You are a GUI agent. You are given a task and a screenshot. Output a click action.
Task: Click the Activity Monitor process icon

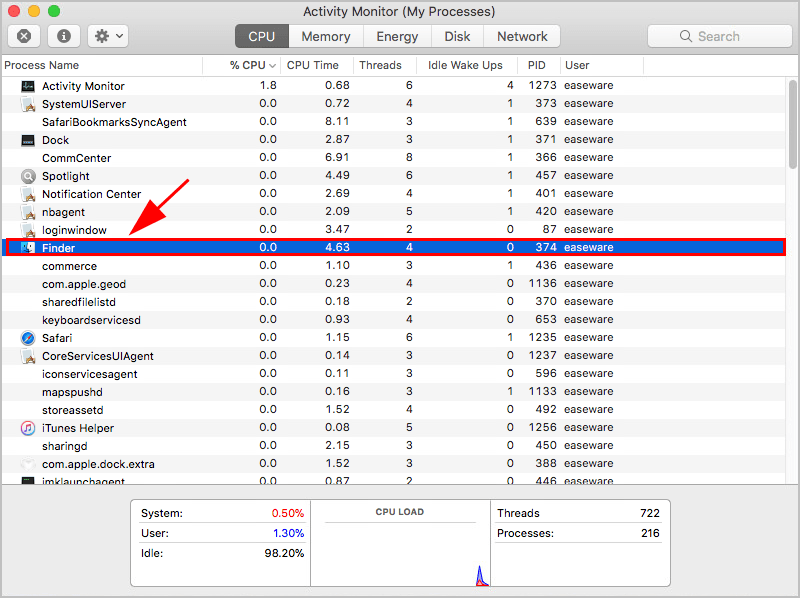(x=28, y=86)
